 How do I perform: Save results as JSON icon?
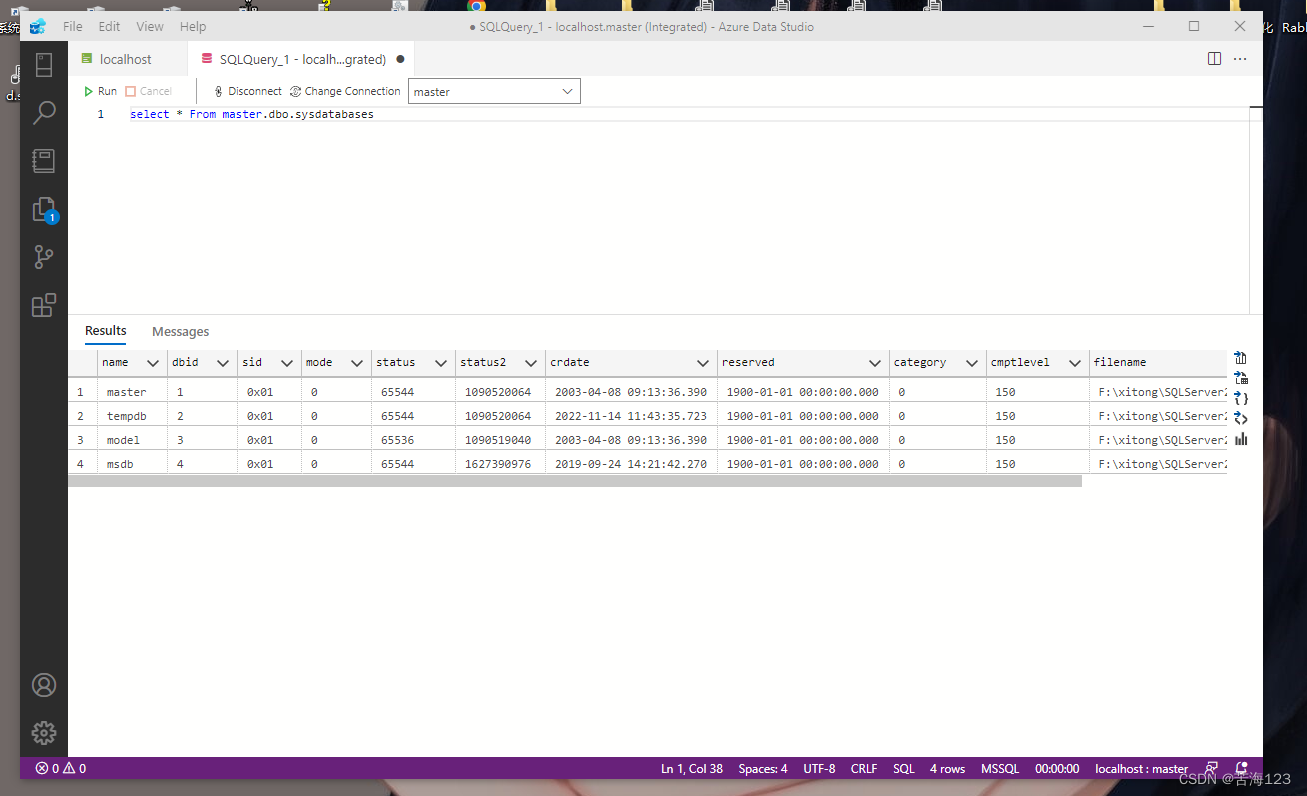[x=1241, y=398]
